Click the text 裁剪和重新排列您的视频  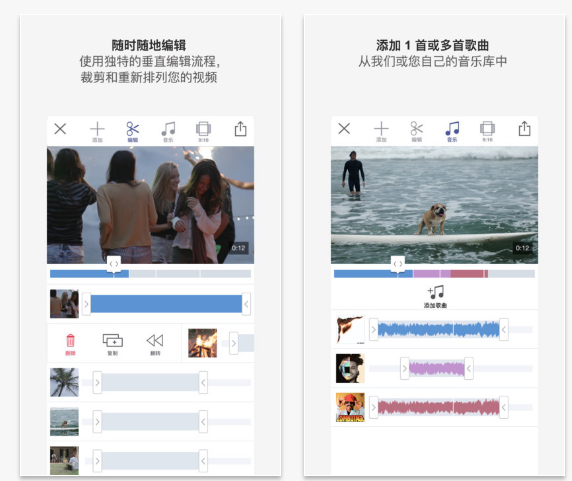[x=149, y=77]
